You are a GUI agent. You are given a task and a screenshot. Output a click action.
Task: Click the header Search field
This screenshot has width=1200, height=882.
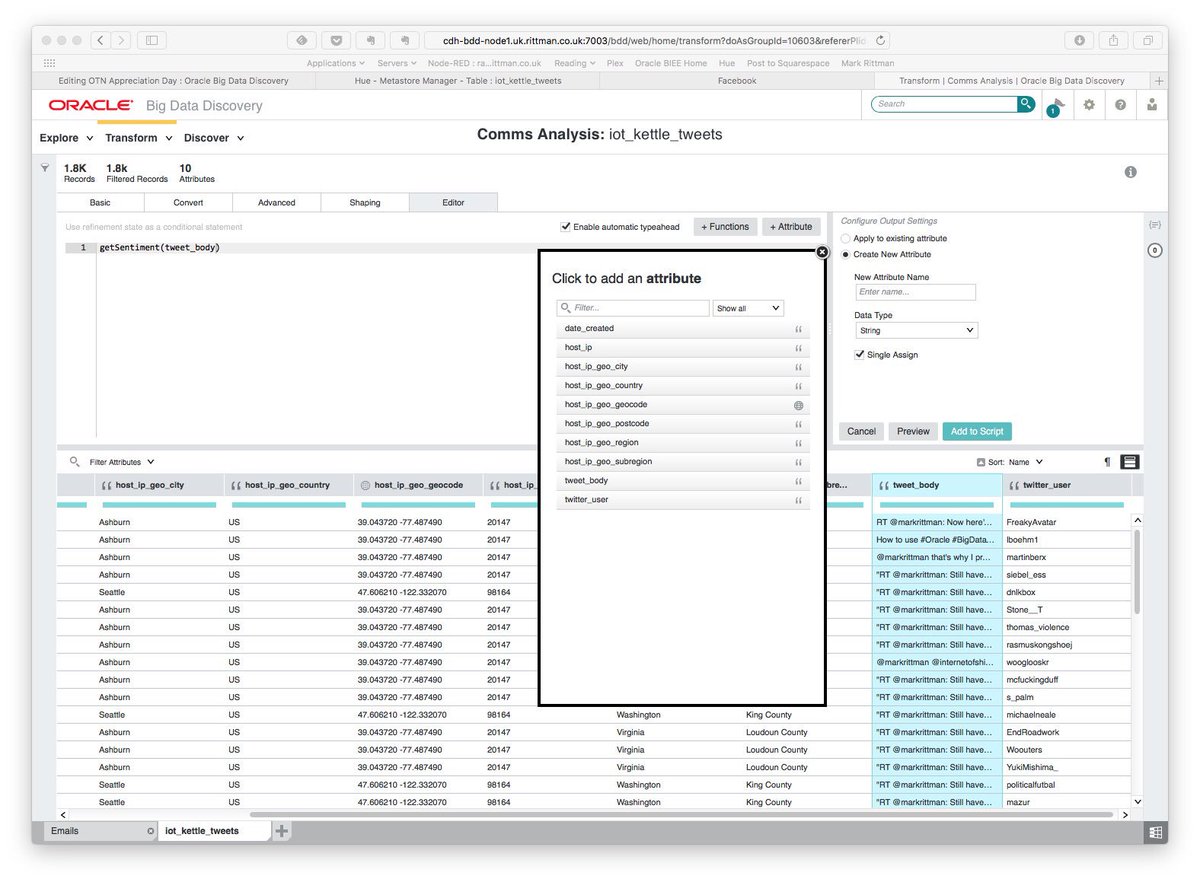[x=945, y=104]
